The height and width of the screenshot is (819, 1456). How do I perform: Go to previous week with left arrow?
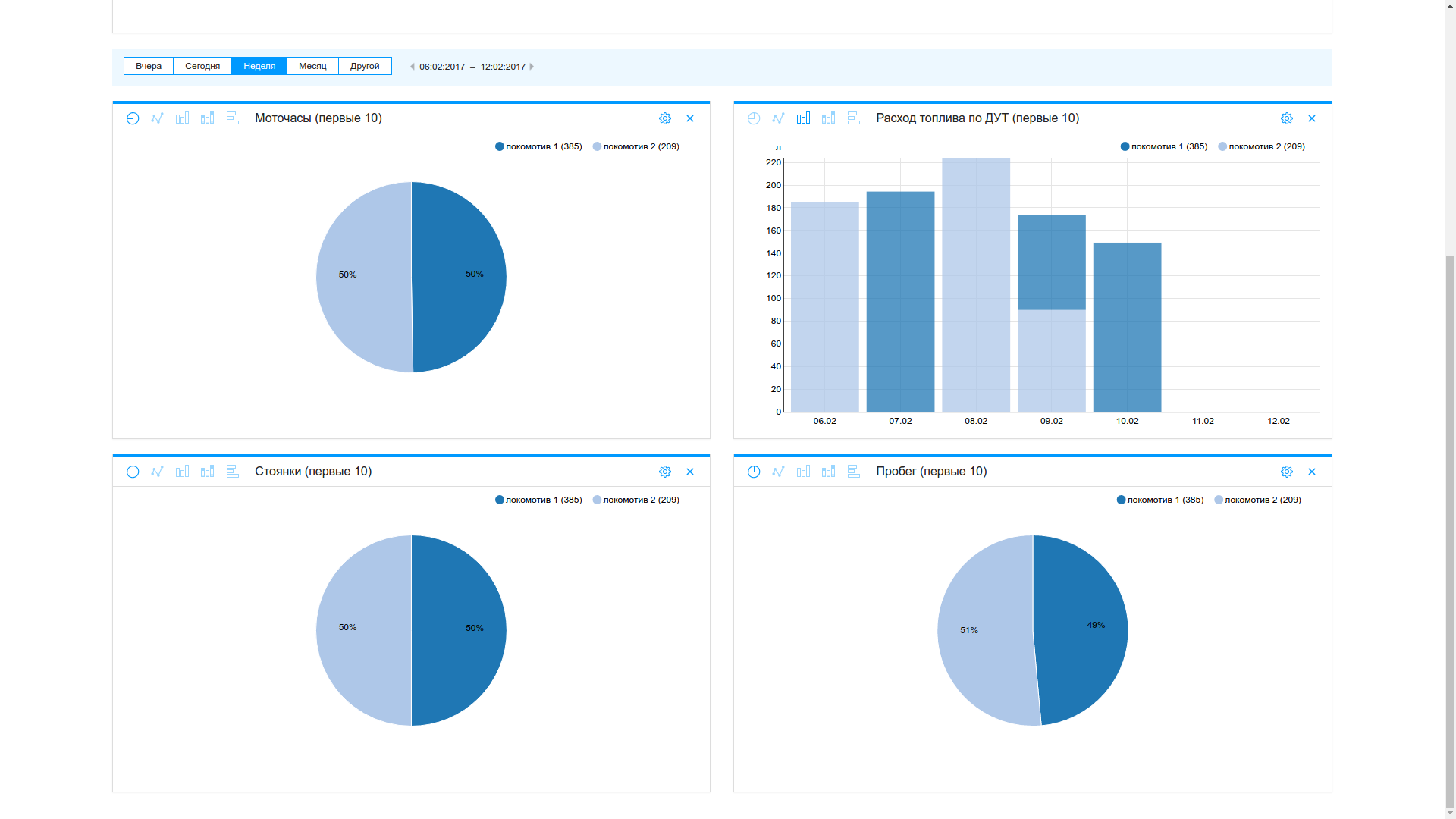413,67
